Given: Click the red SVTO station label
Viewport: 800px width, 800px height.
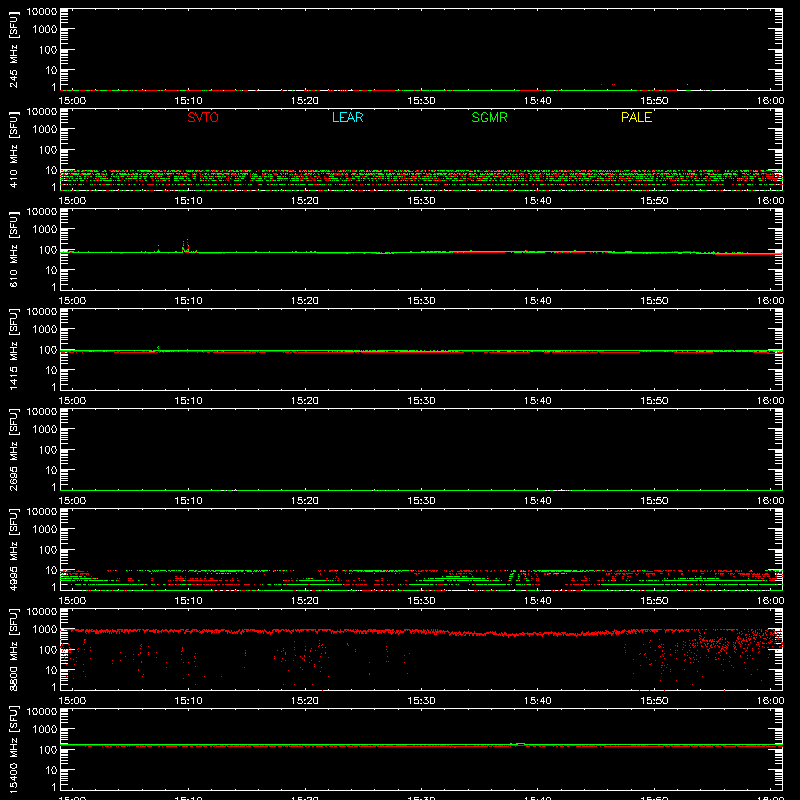Looking at the screenshot, I should (203, 117).
